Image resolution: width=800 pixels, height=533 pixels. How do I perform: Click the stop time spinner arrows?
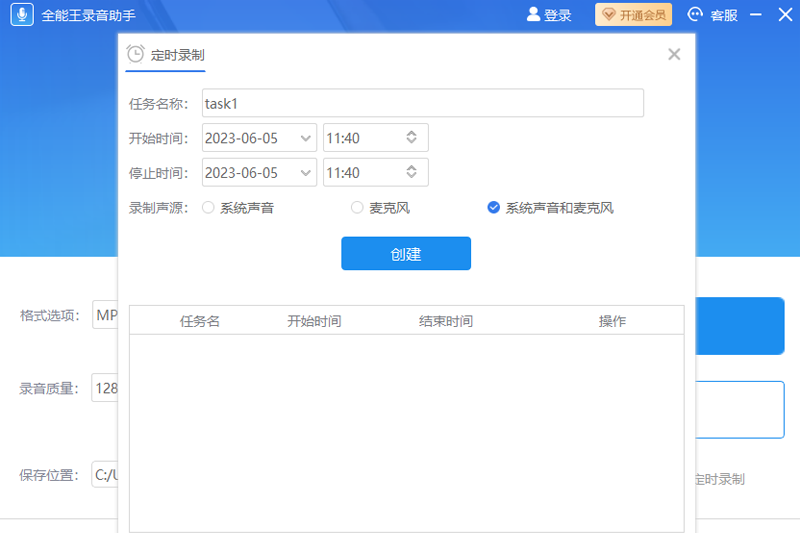411,173
